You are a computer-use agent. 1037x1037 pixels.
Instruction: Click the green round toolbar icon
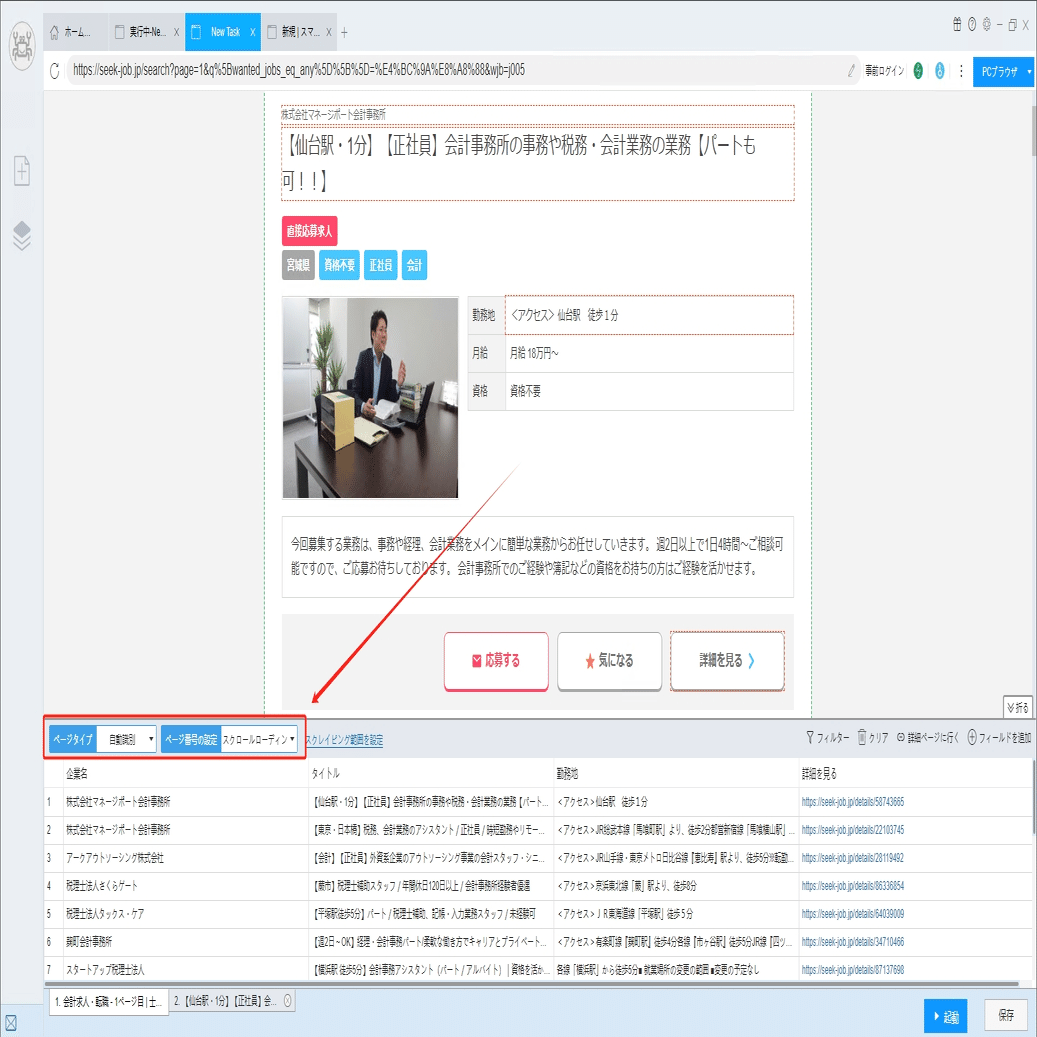tap(918, 71)
